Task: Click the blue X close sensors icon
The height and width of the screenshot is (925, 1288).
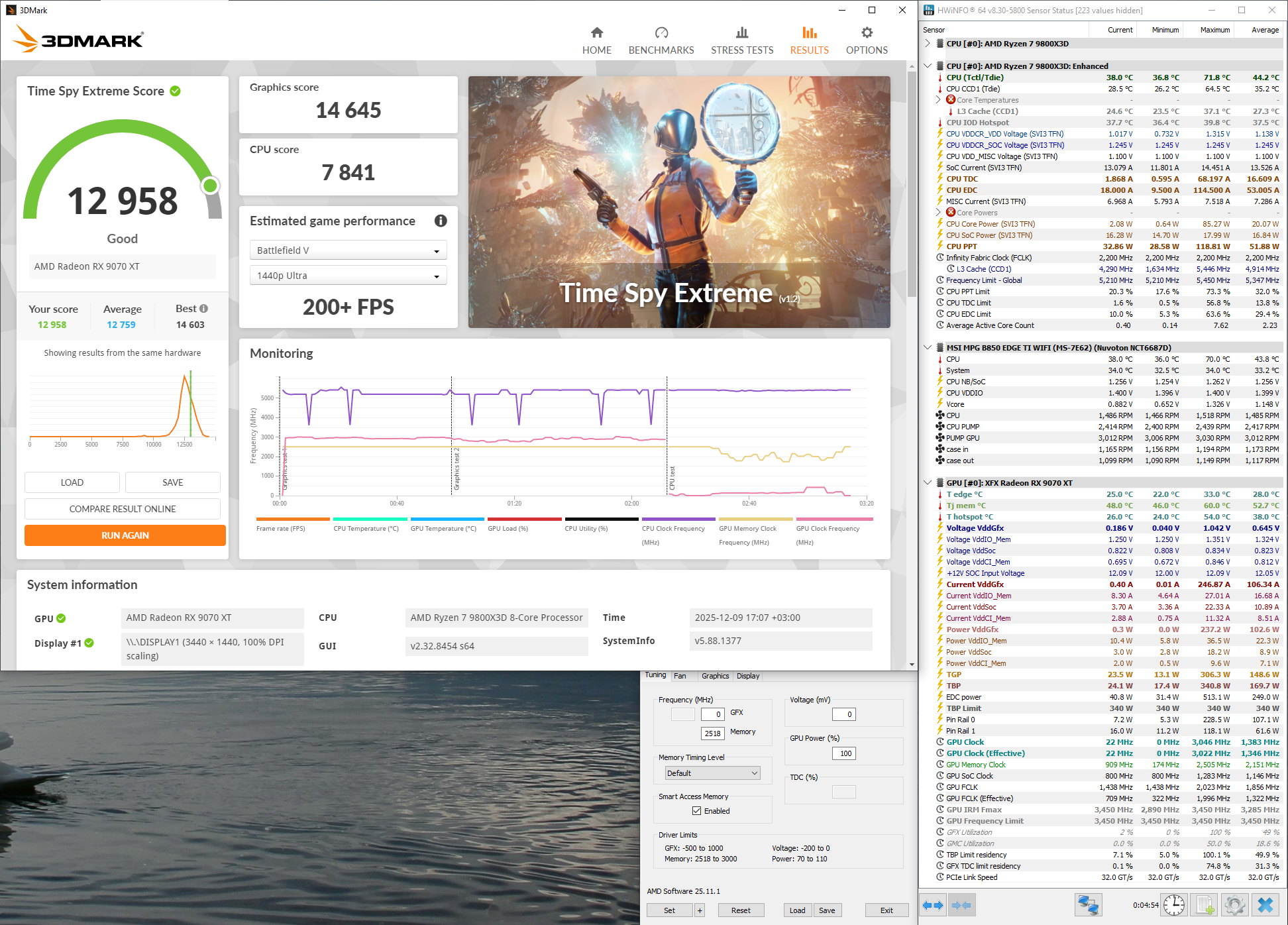Action: pyautogui.click(x=1265, y=905)
